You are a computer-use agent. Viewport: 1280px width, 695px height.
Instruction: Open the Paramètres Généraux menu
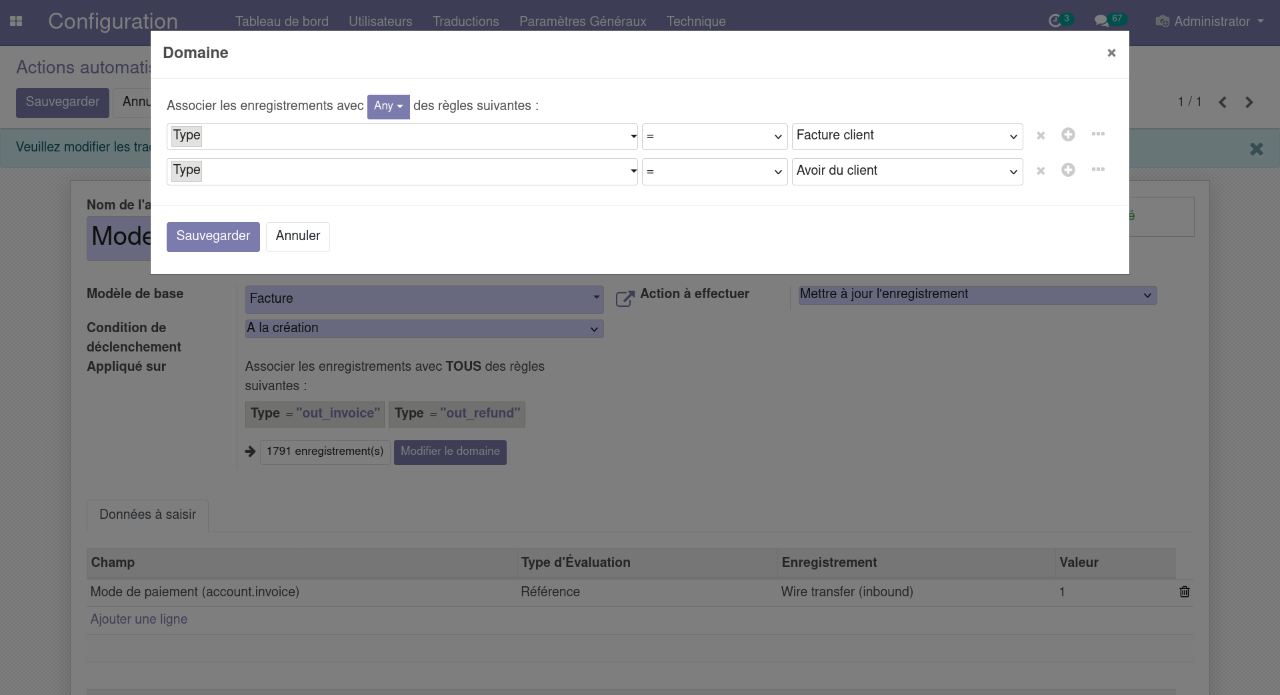click(582, 21)
